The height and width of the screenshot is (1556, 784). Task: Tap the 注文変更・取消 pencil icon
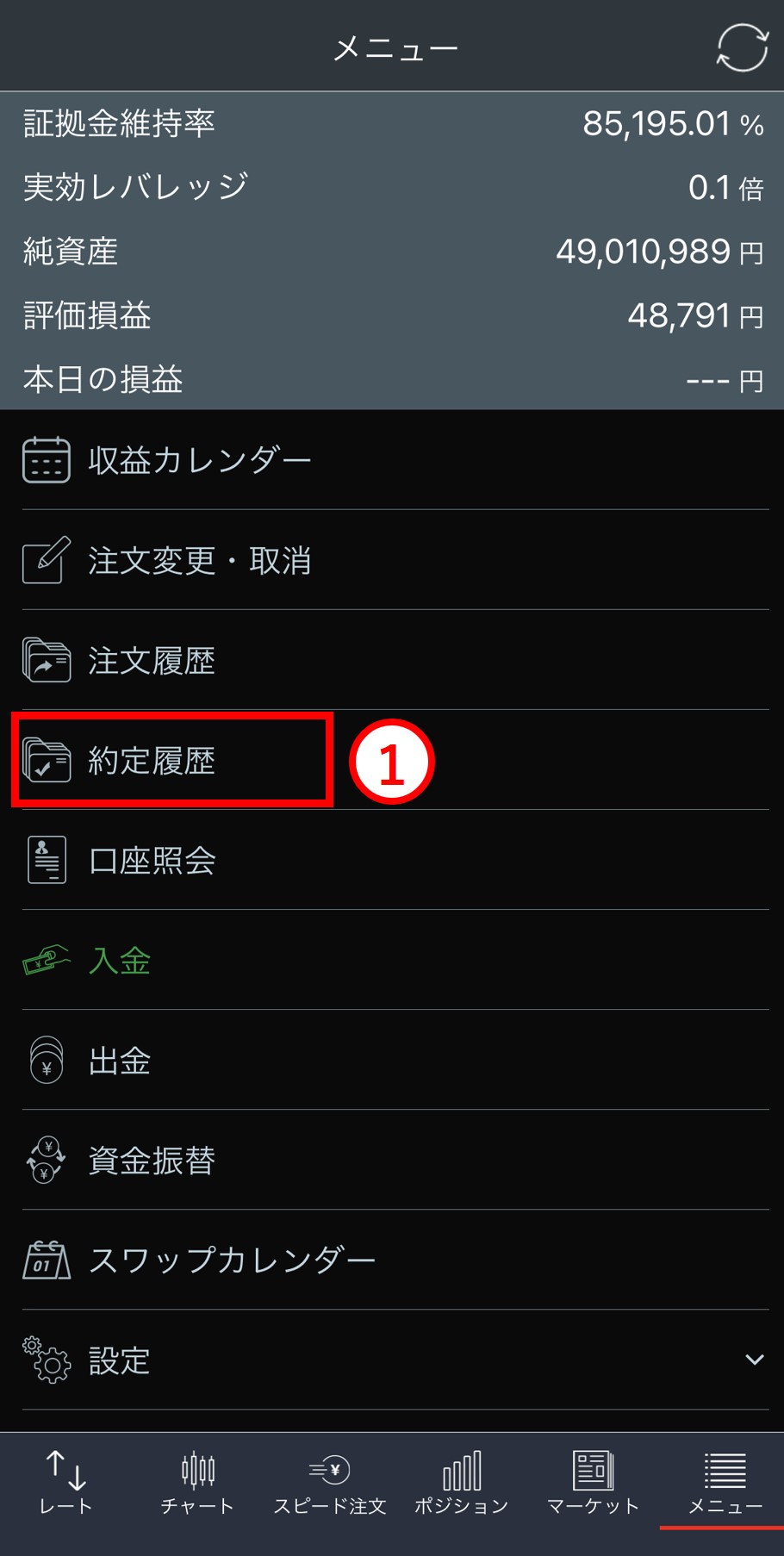pyautogui.click(x=47, y=560)
